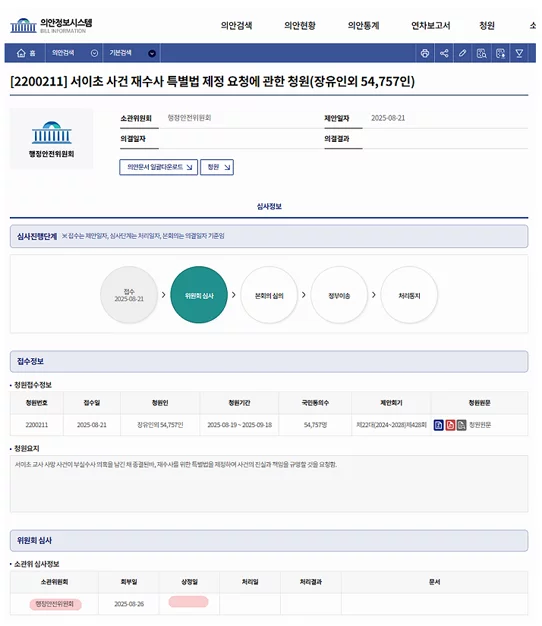Click the 본회의 심의 stage circle
Screen dimensions: 542x626
269,295
